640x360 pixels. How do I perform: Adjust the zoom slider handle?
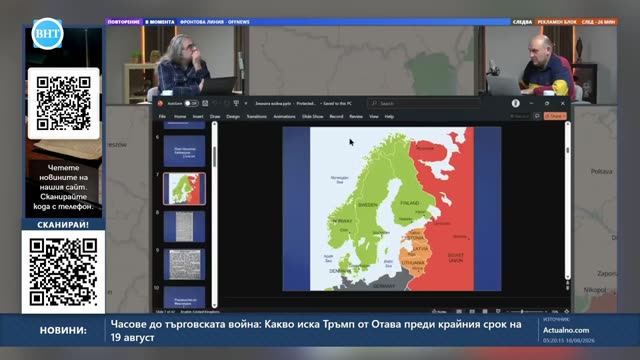coord(522,311)
